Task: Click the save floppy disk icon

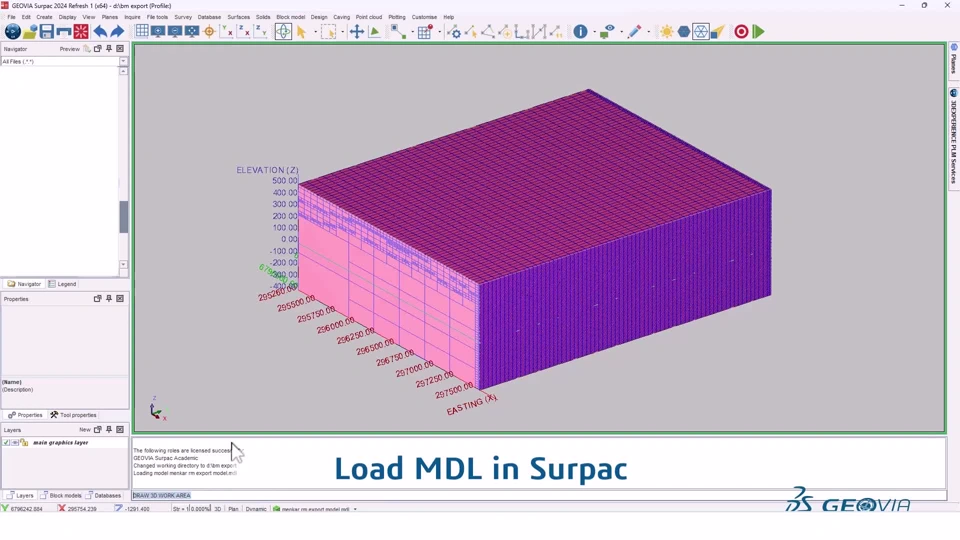Action: pos(47,32)
